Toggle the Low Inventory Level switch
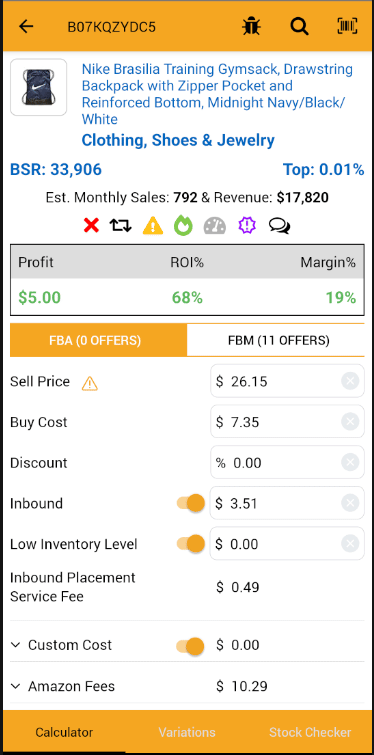 click(x=191, y=544)
